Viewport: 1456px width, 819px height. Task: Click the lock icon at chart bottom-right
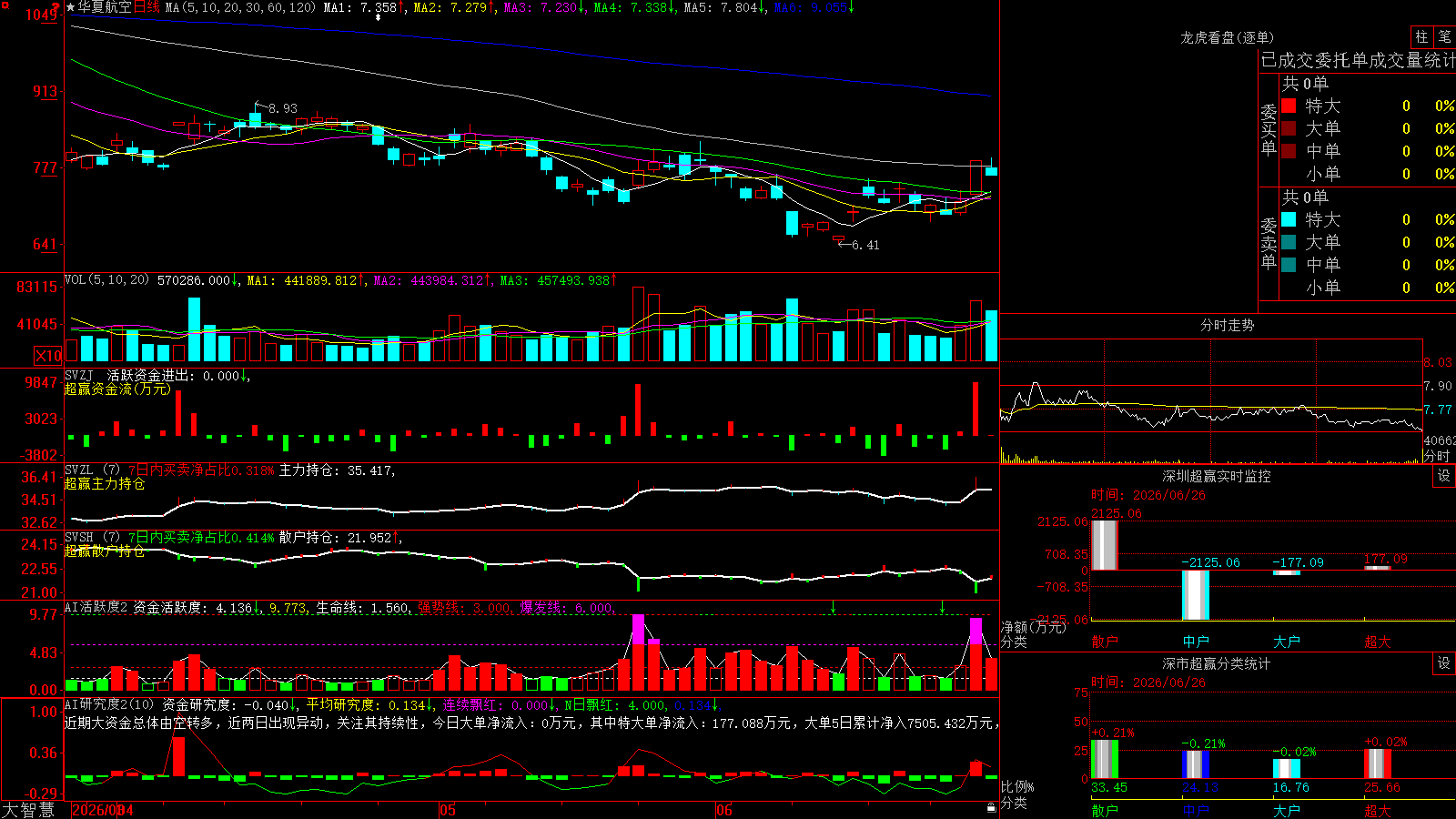991,807
